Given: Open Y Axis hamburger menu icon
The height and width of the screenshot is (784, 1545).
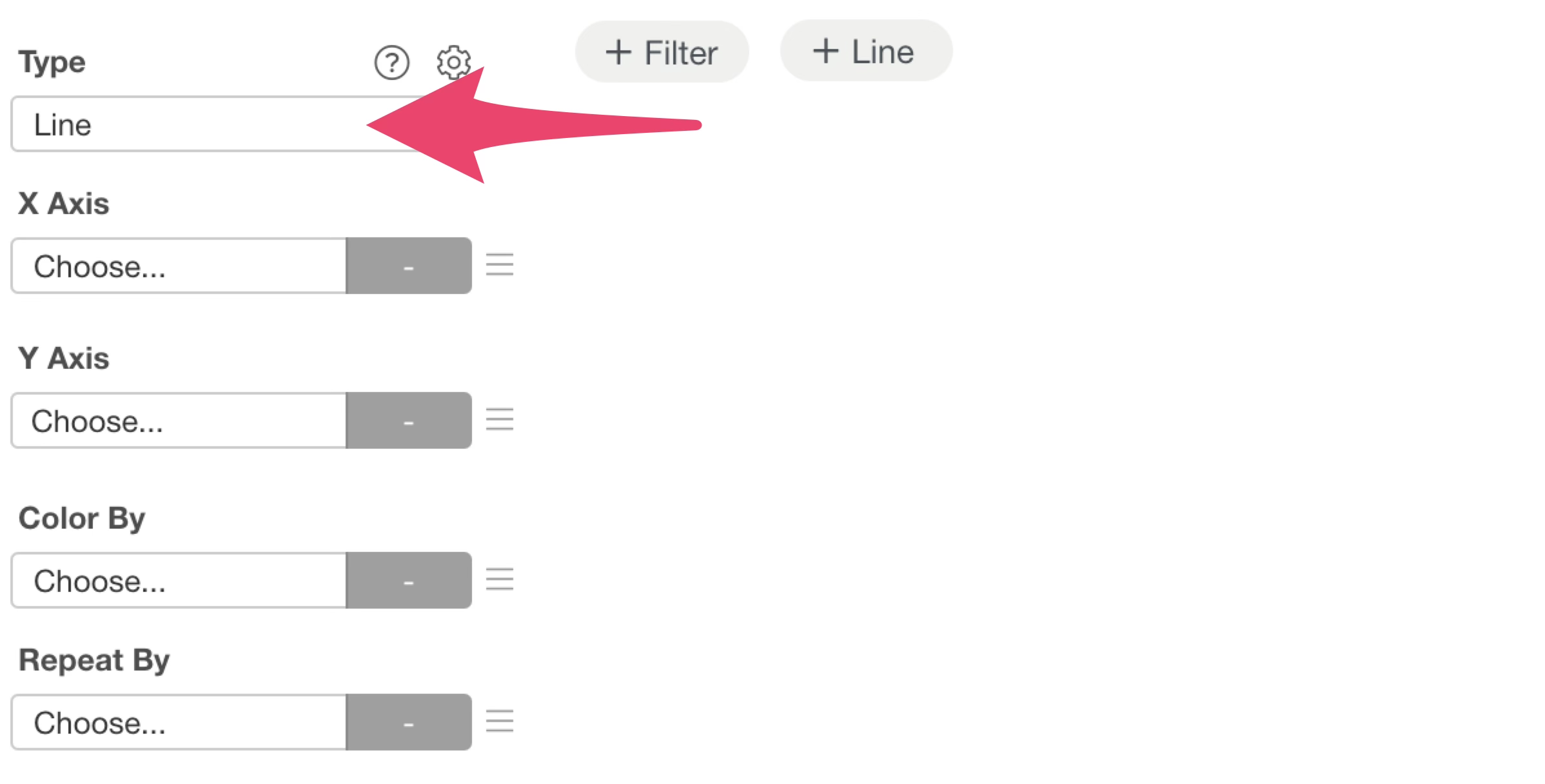Looking at the screenshot, I should [500, 420].
